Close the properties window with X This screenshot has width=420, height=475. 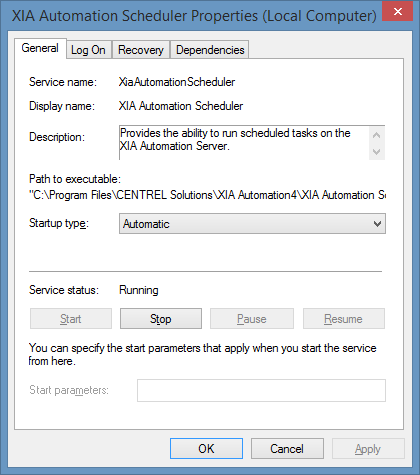(x=398, y=12)
